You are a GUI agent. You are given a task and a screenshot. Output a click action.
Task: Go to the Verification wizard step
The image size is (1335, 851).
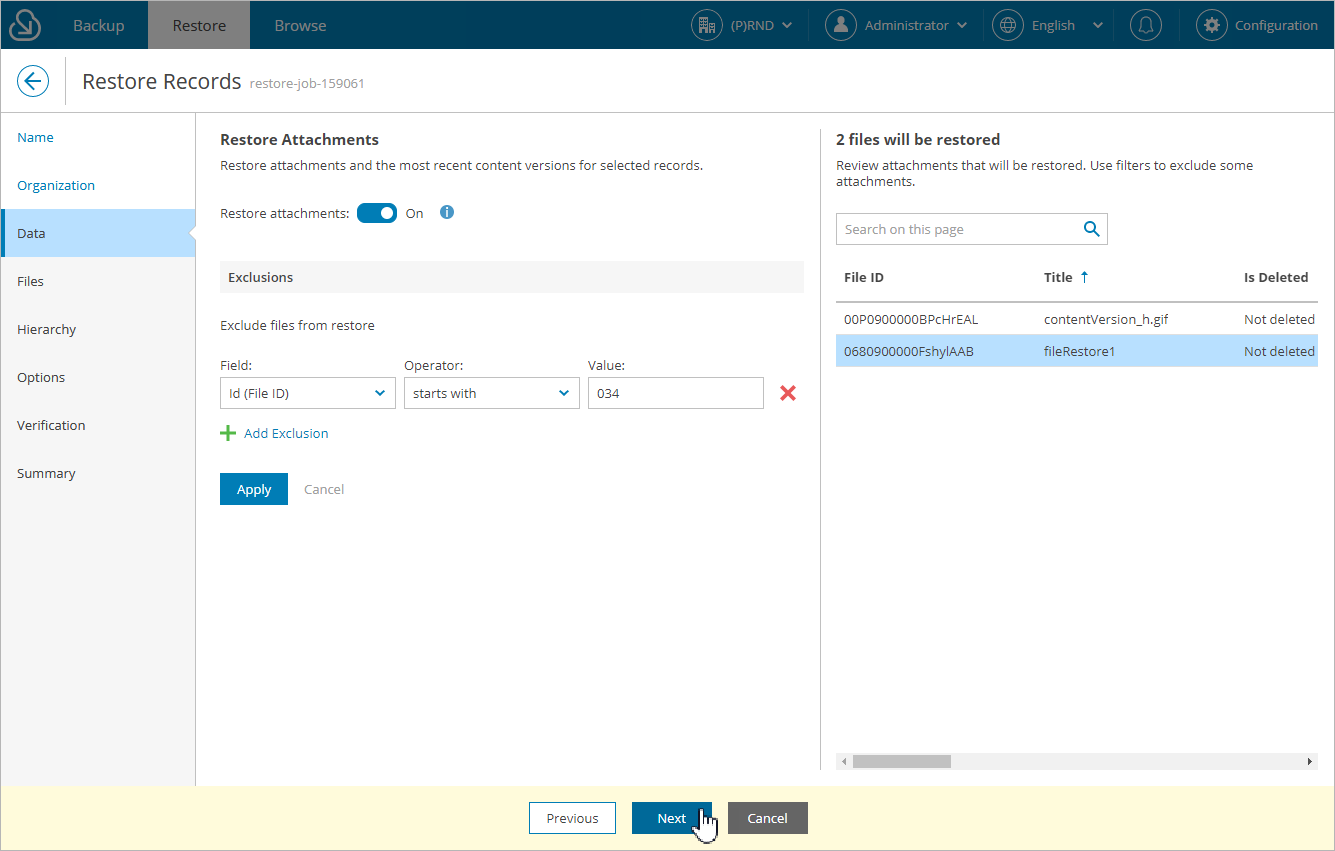coord(98,425)
